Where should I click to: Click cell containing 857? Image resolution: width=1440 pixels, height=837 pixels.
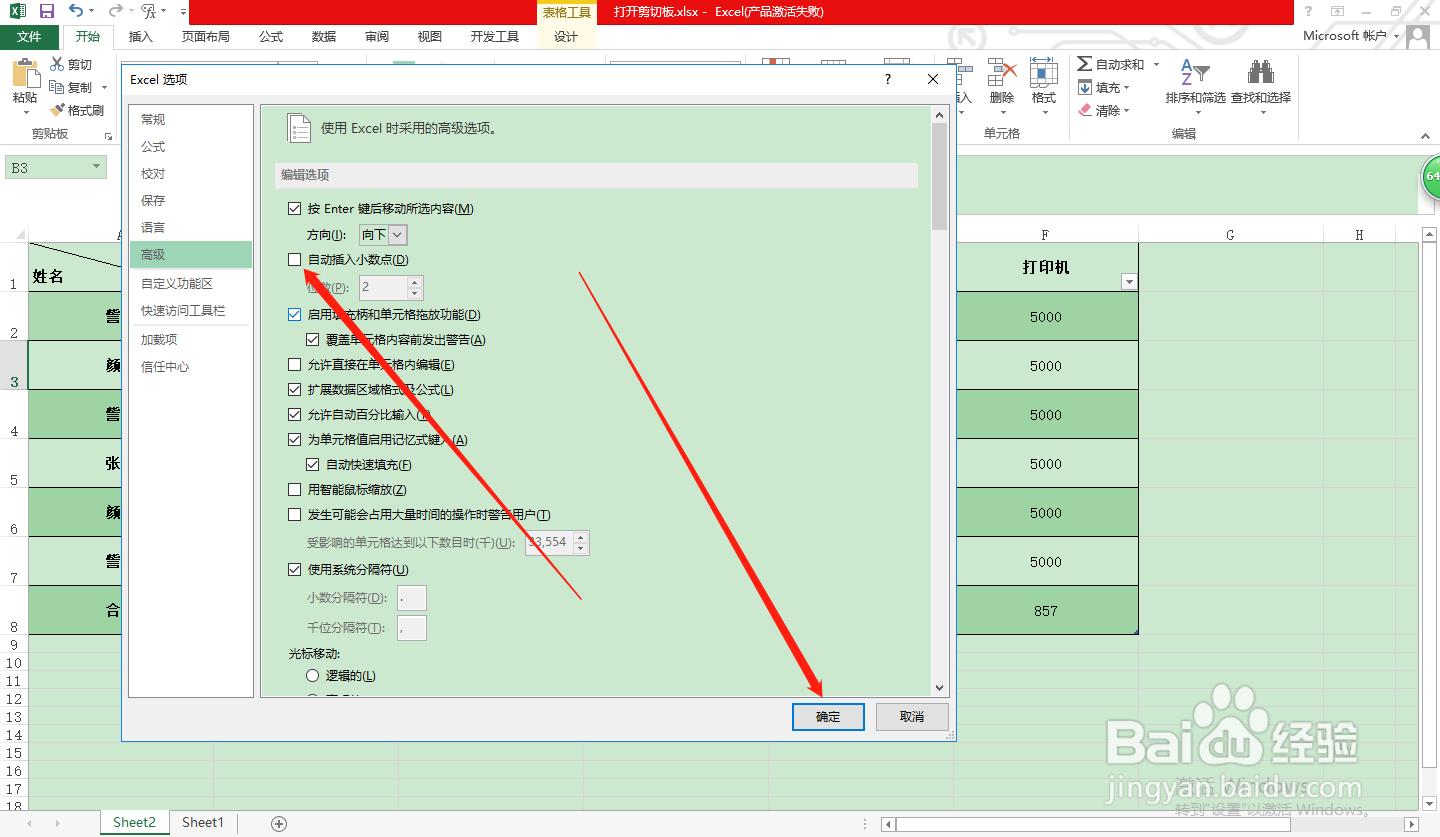click(x=1046, y=610)
